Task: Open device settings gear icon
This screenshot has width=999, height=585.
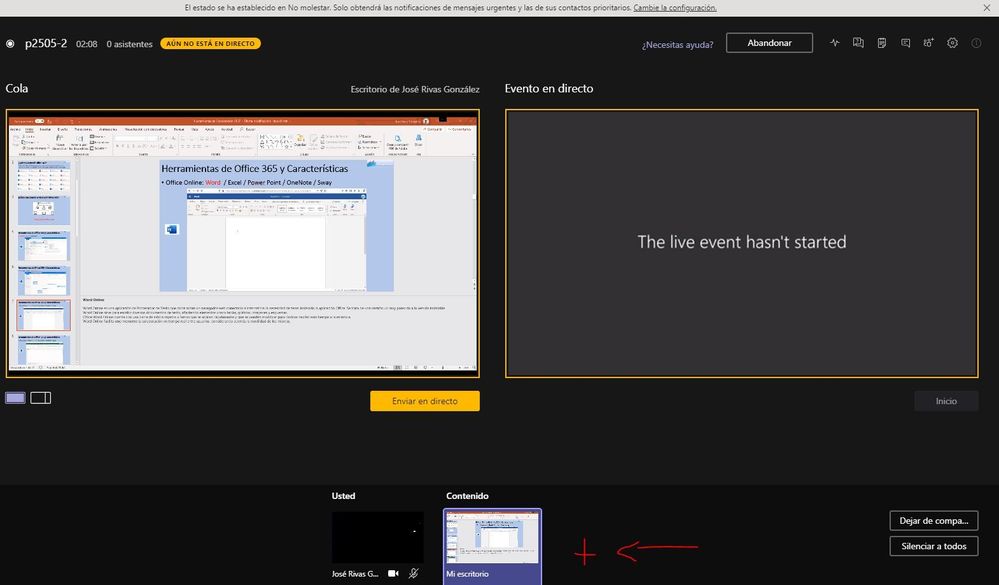Action: pyautogui.click(x=952, y=43)
